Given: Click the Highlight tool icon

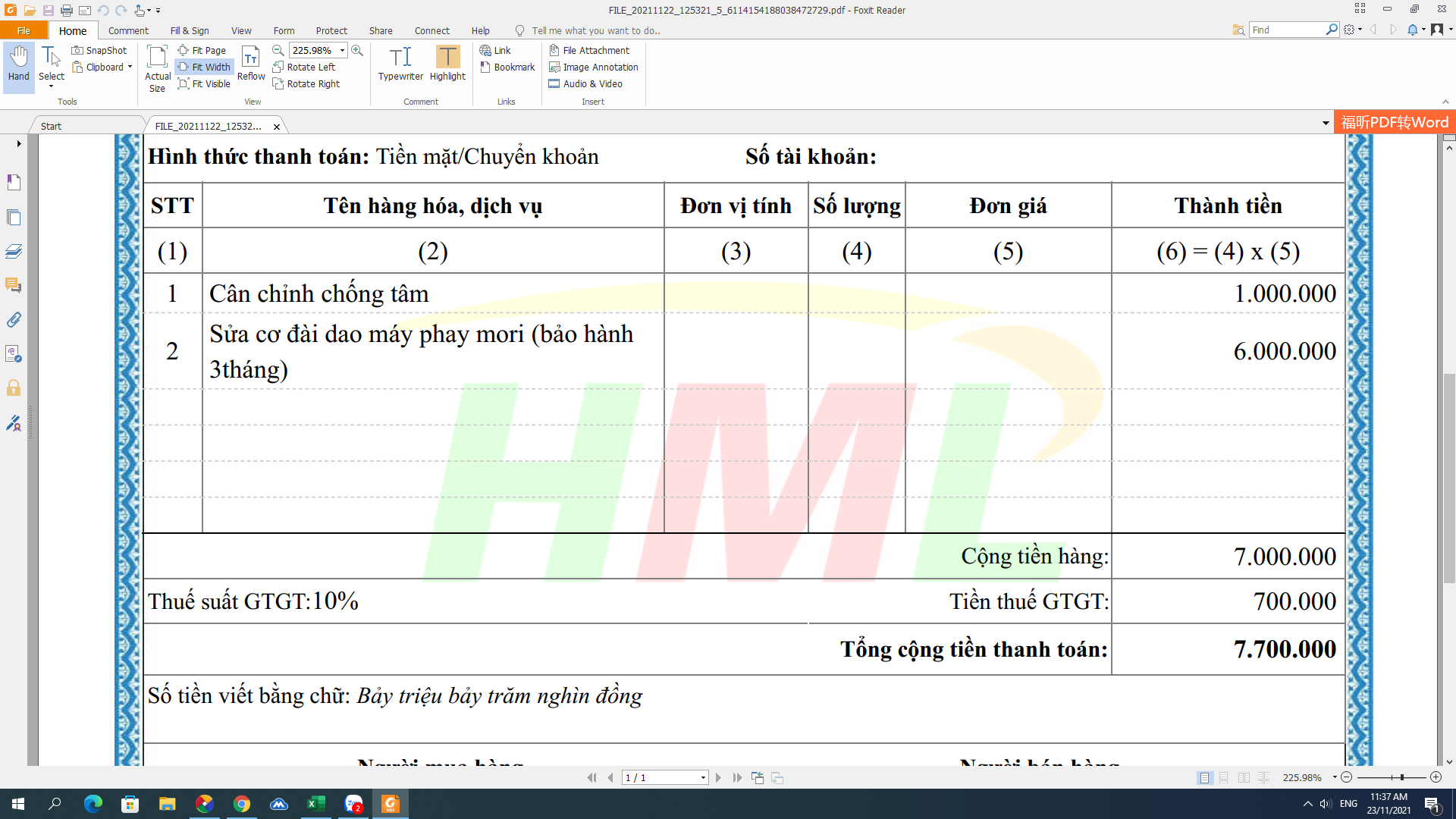Looking at the screenshot, I should click(x=447, y=58).
